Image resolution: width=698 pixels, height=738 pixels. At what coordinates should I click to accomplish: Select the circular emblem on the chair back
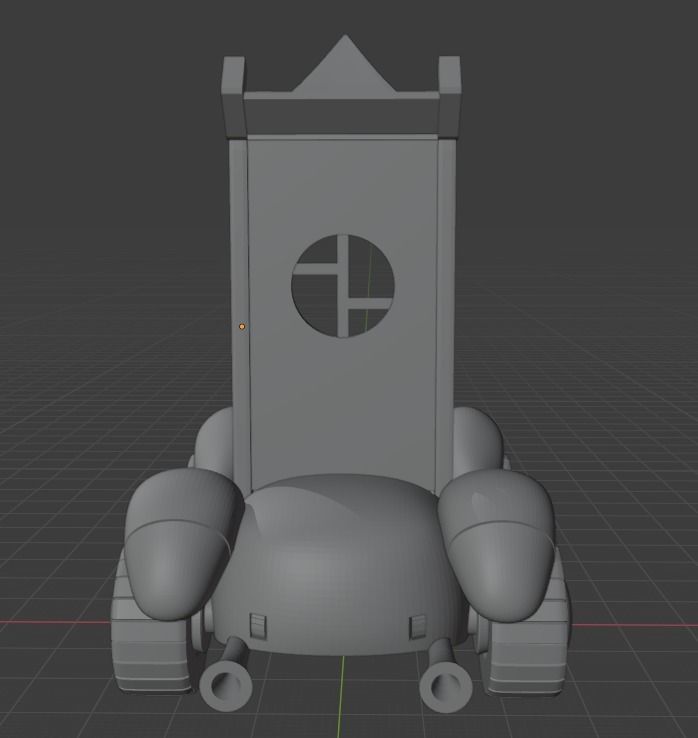pos(343,286)
